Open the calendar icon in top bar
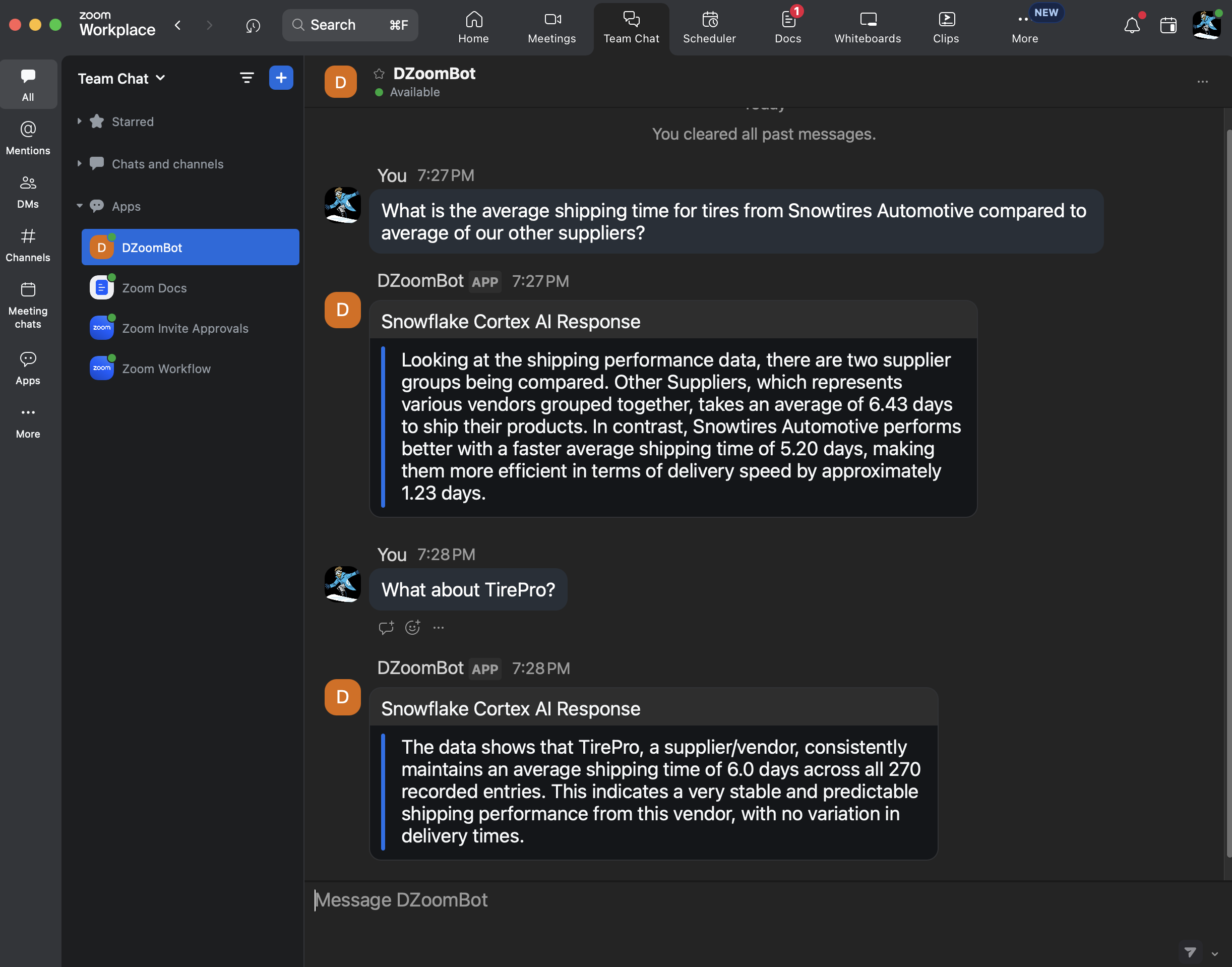The image size is (1232, 967). click(x=1168, y=26)
